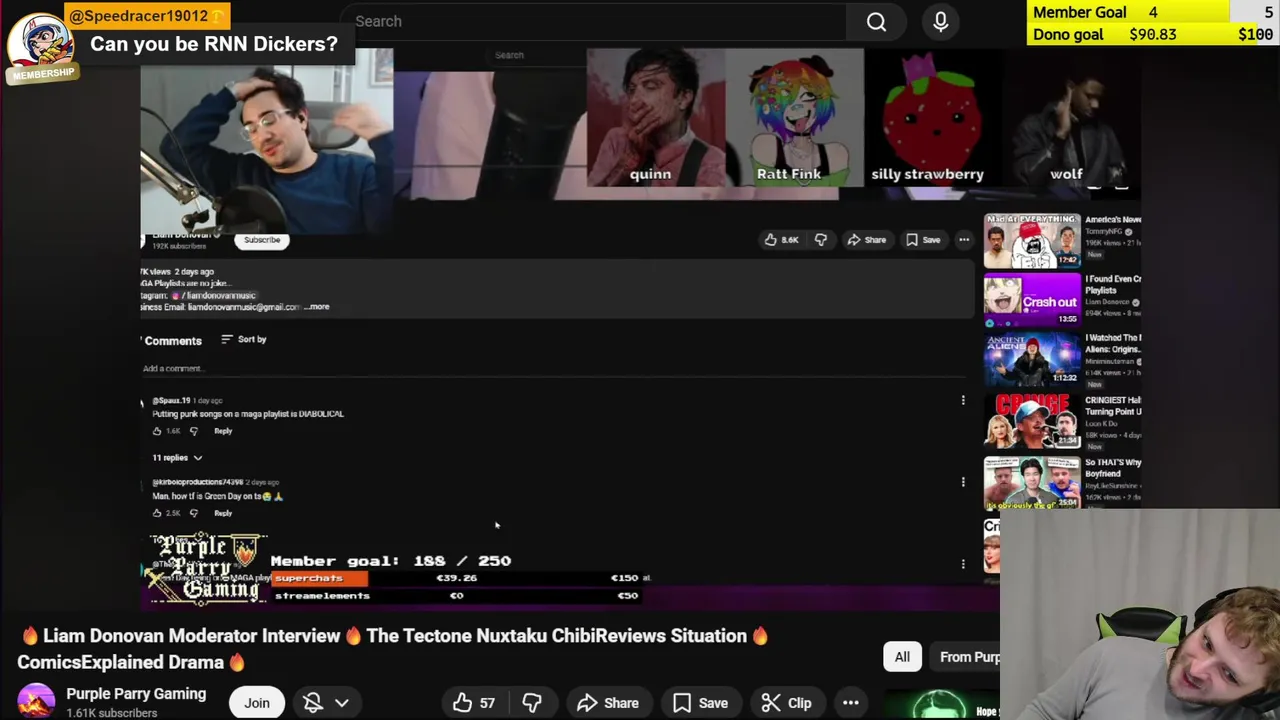Join the Purple Parry Gaming channel
The height and width of the screenshot is (720, 1280).
(257, 703)
